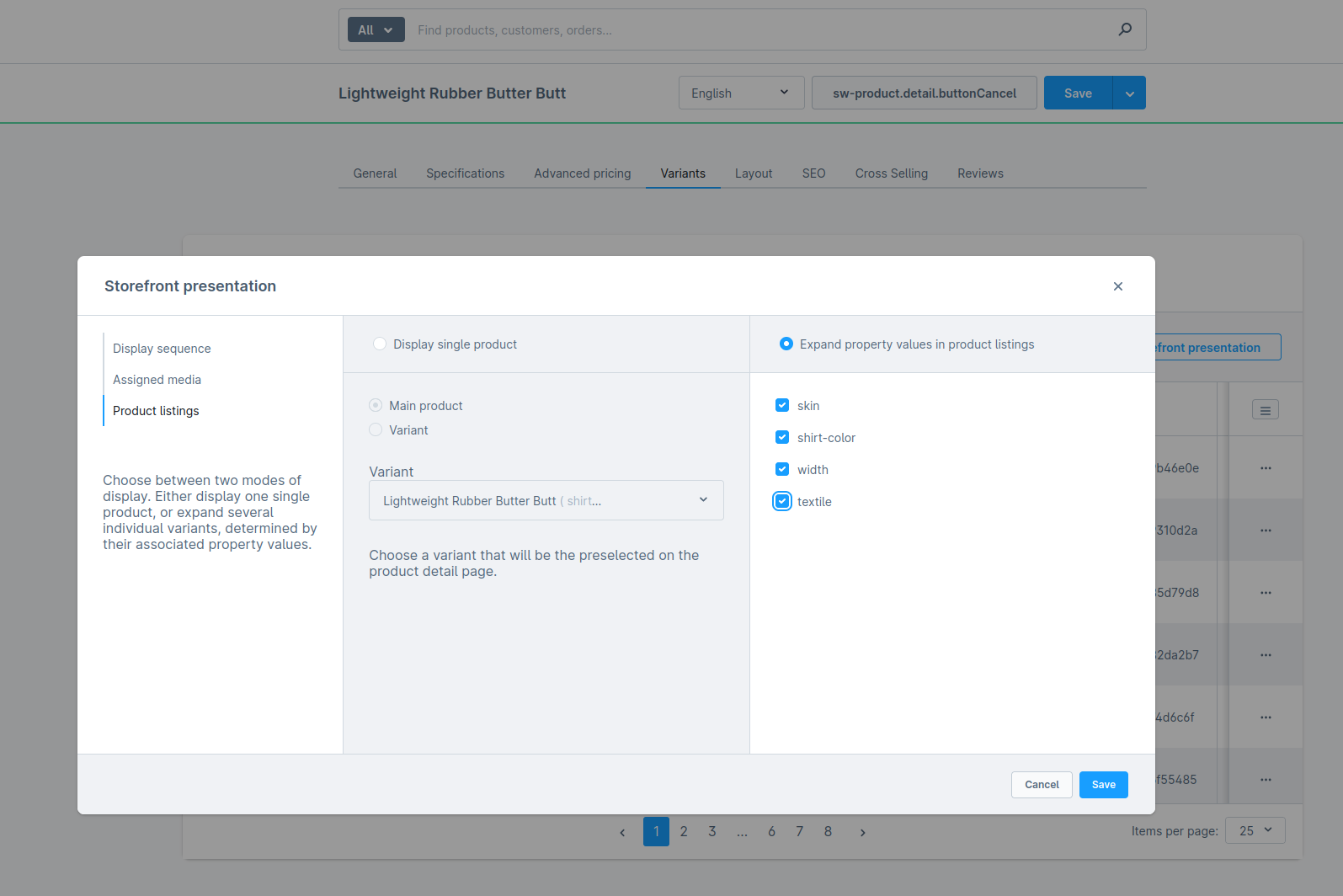Go to next pagination page arrow
1343x896 pixels.
(862, 832)
